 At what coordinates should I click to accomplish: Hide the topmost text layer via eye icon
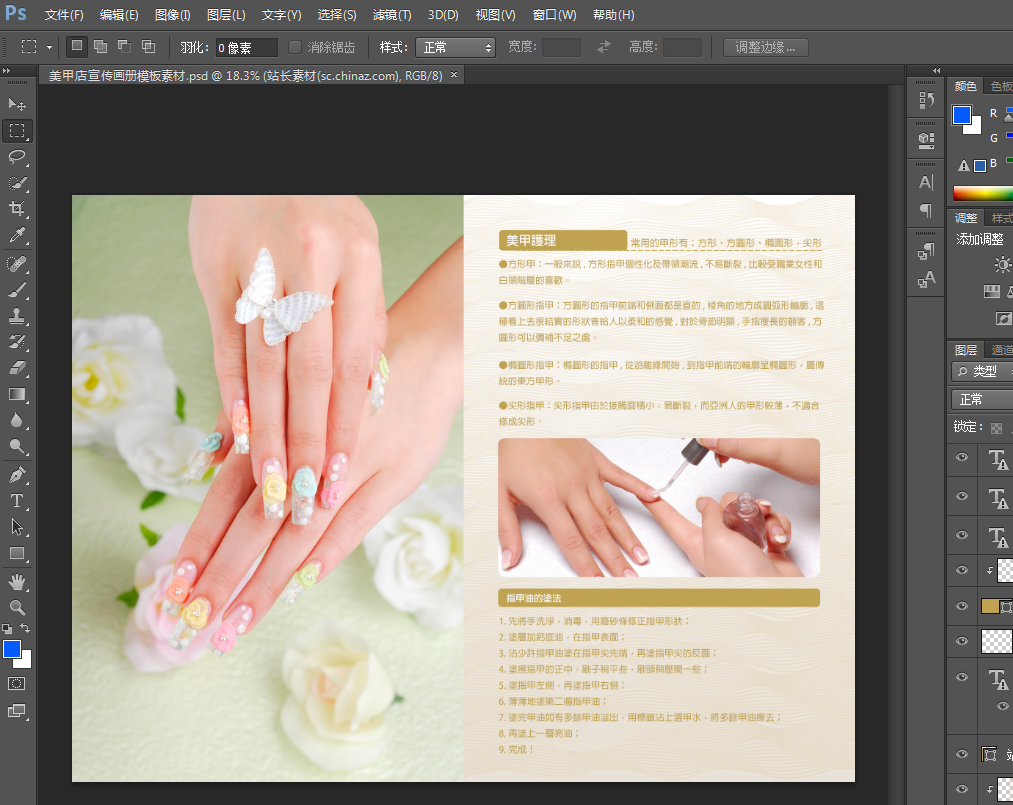[962, 458]
